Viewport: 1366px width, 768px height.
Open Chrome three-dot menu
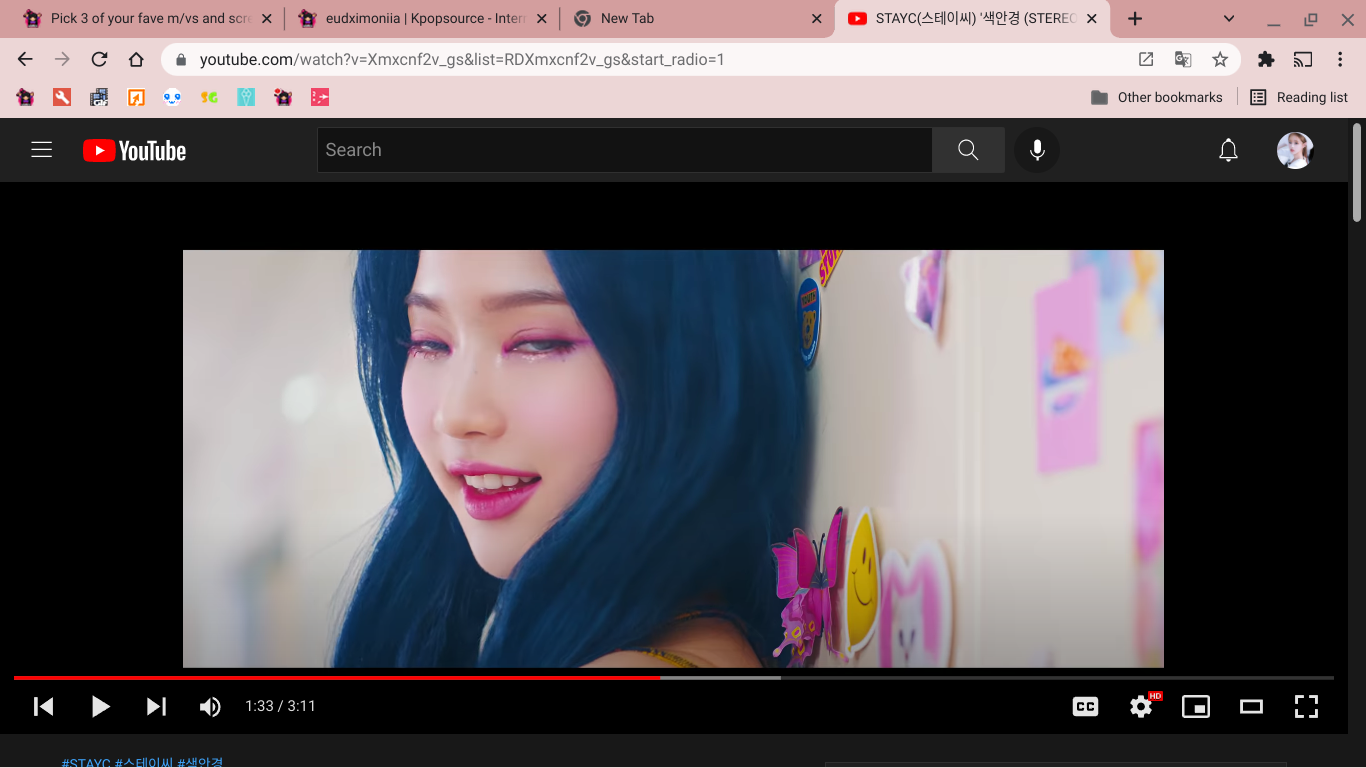coord(1340,59)
